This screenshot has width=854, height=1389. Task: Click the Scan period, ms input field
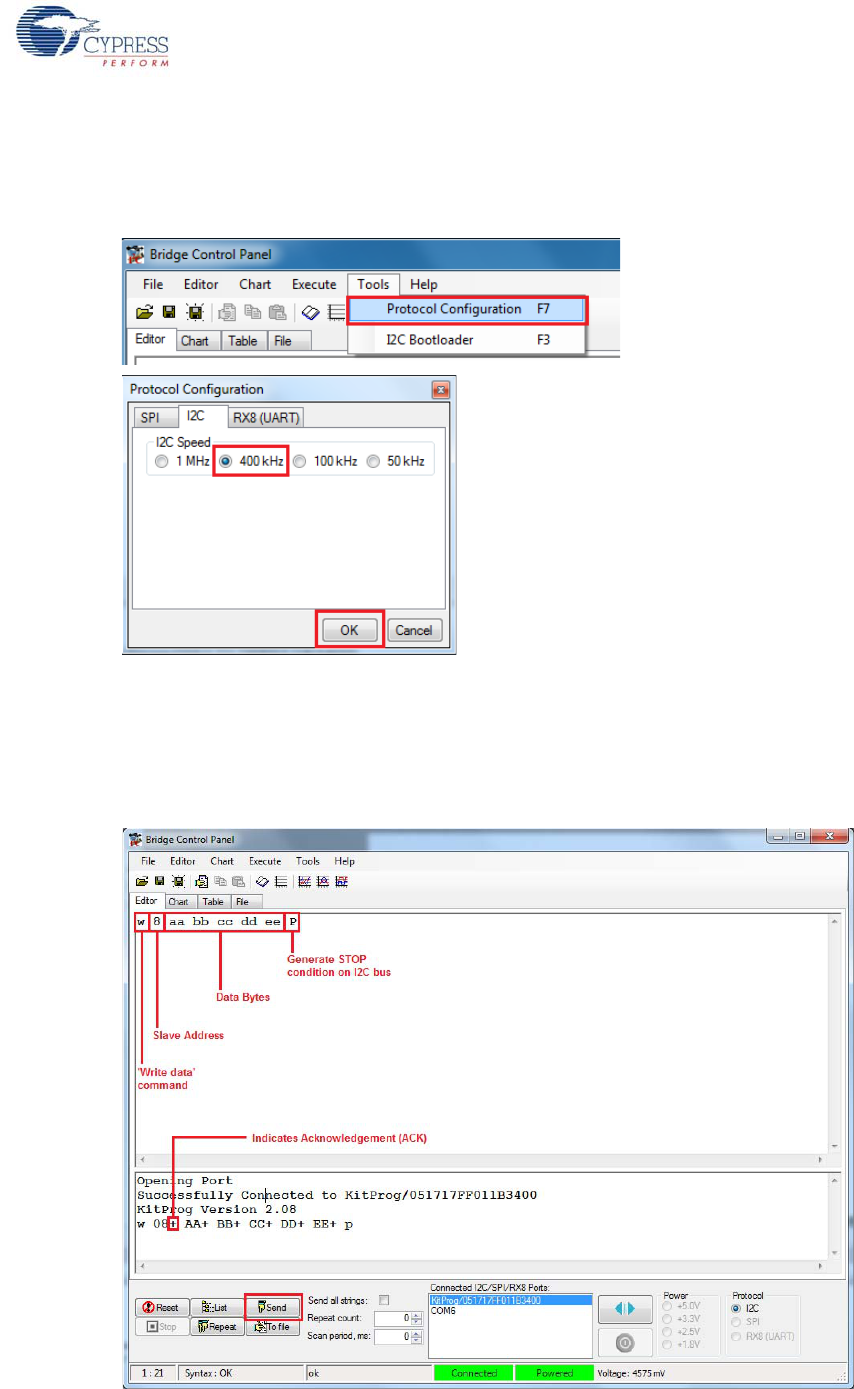point(393,1336)
